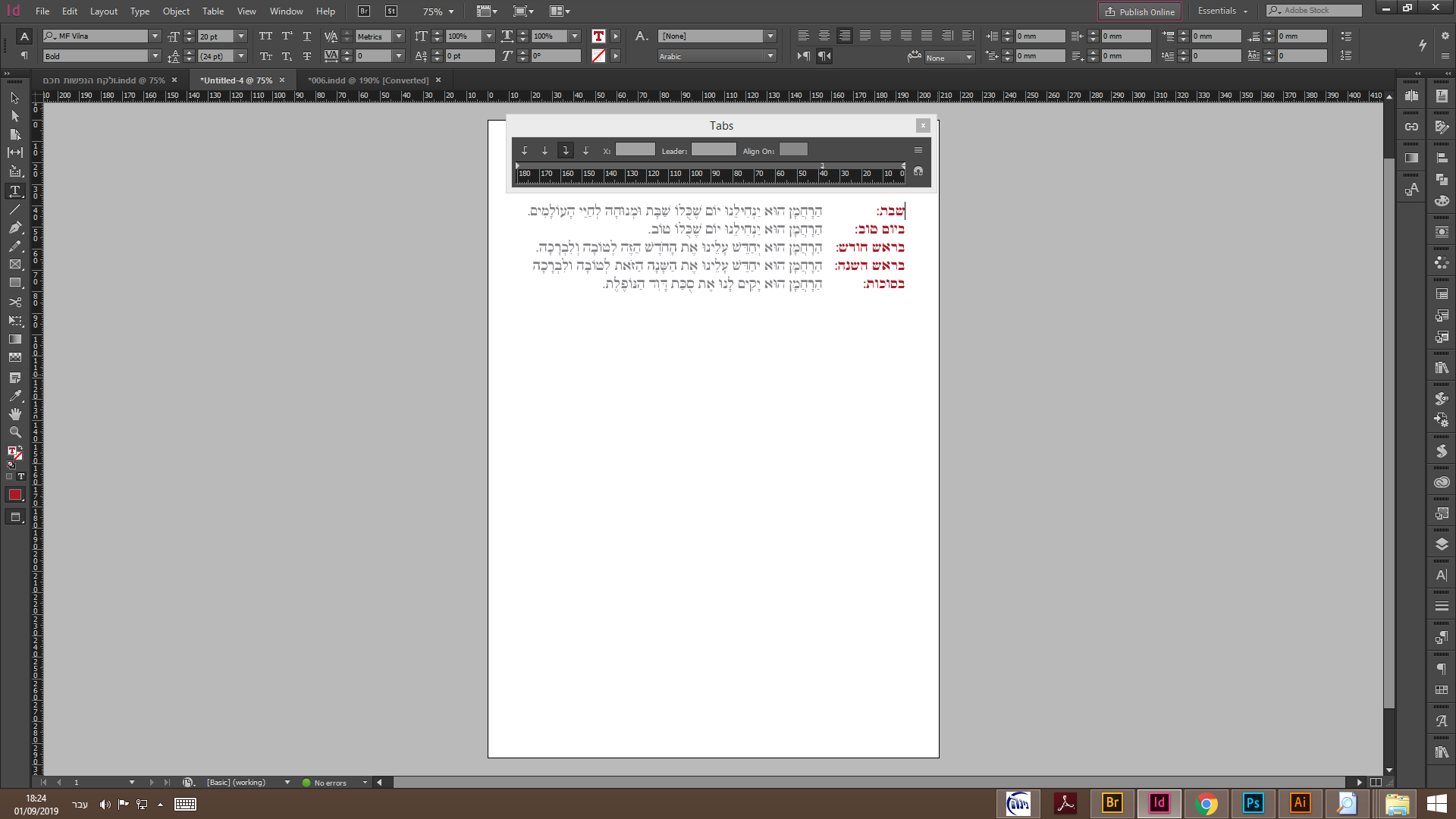Click the magnet icon in the Tabs panel

click(918, 172)
